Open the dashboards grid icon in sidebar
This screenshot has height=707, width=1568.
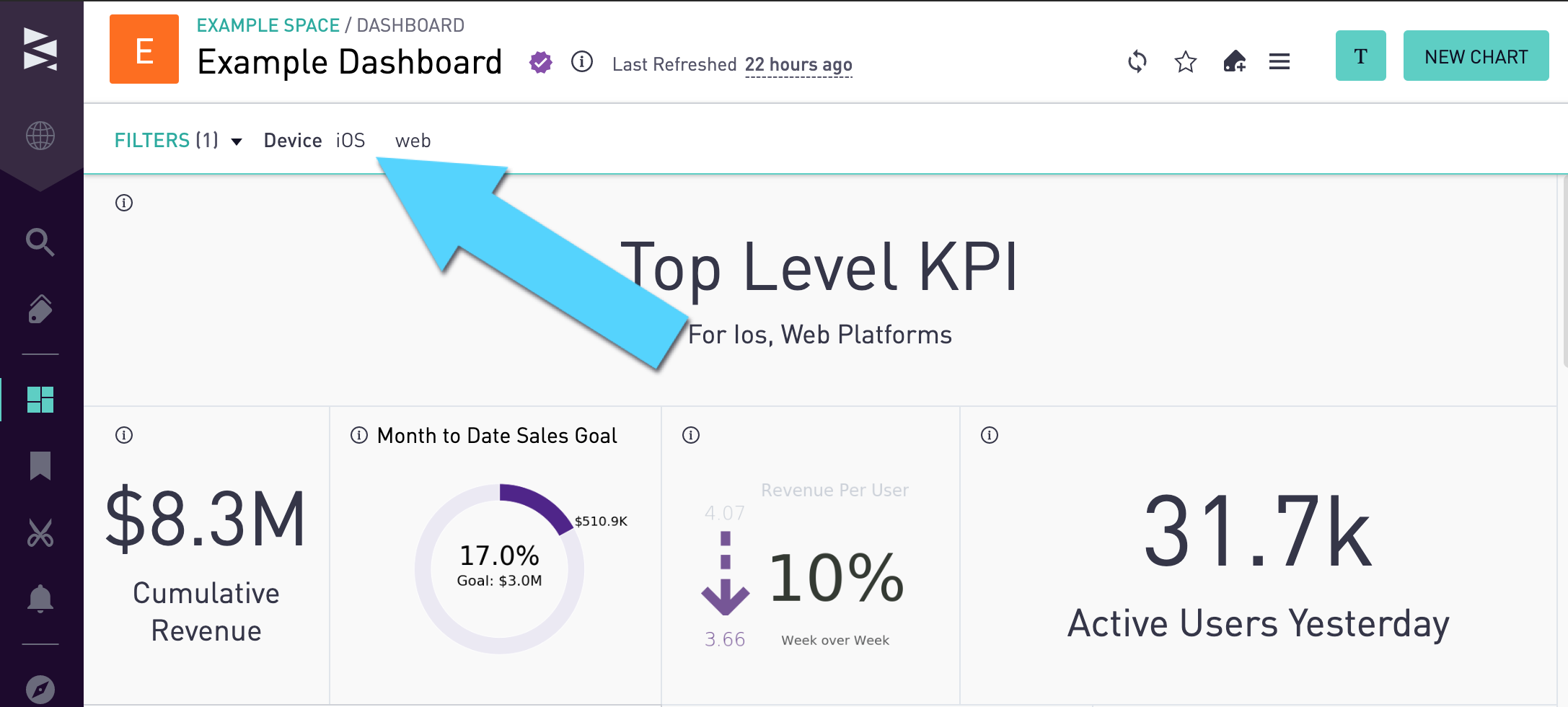coord(40,400)
